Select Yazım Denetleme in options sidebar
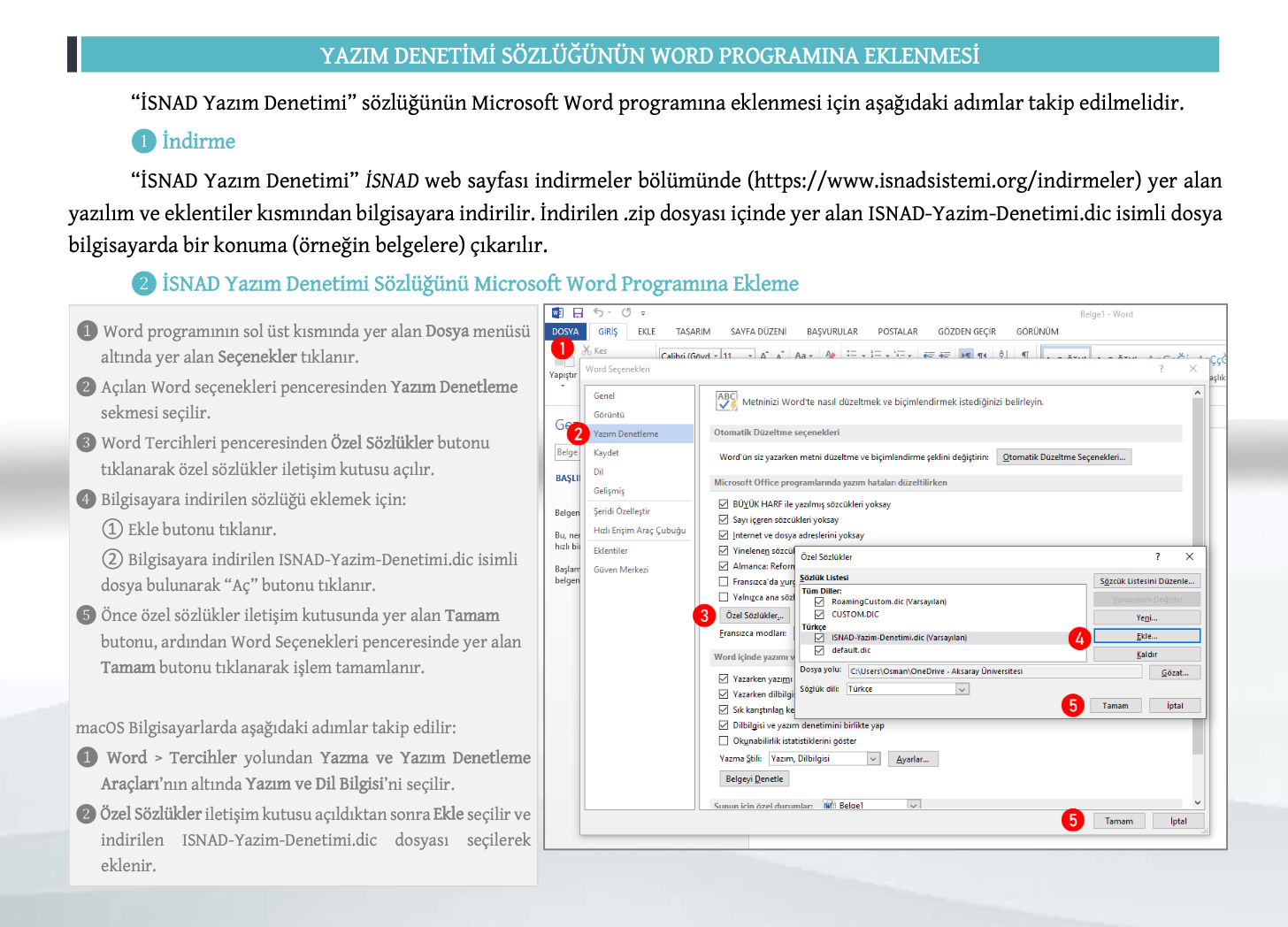This screenshot has height=927, width=1288. [626, 433]
